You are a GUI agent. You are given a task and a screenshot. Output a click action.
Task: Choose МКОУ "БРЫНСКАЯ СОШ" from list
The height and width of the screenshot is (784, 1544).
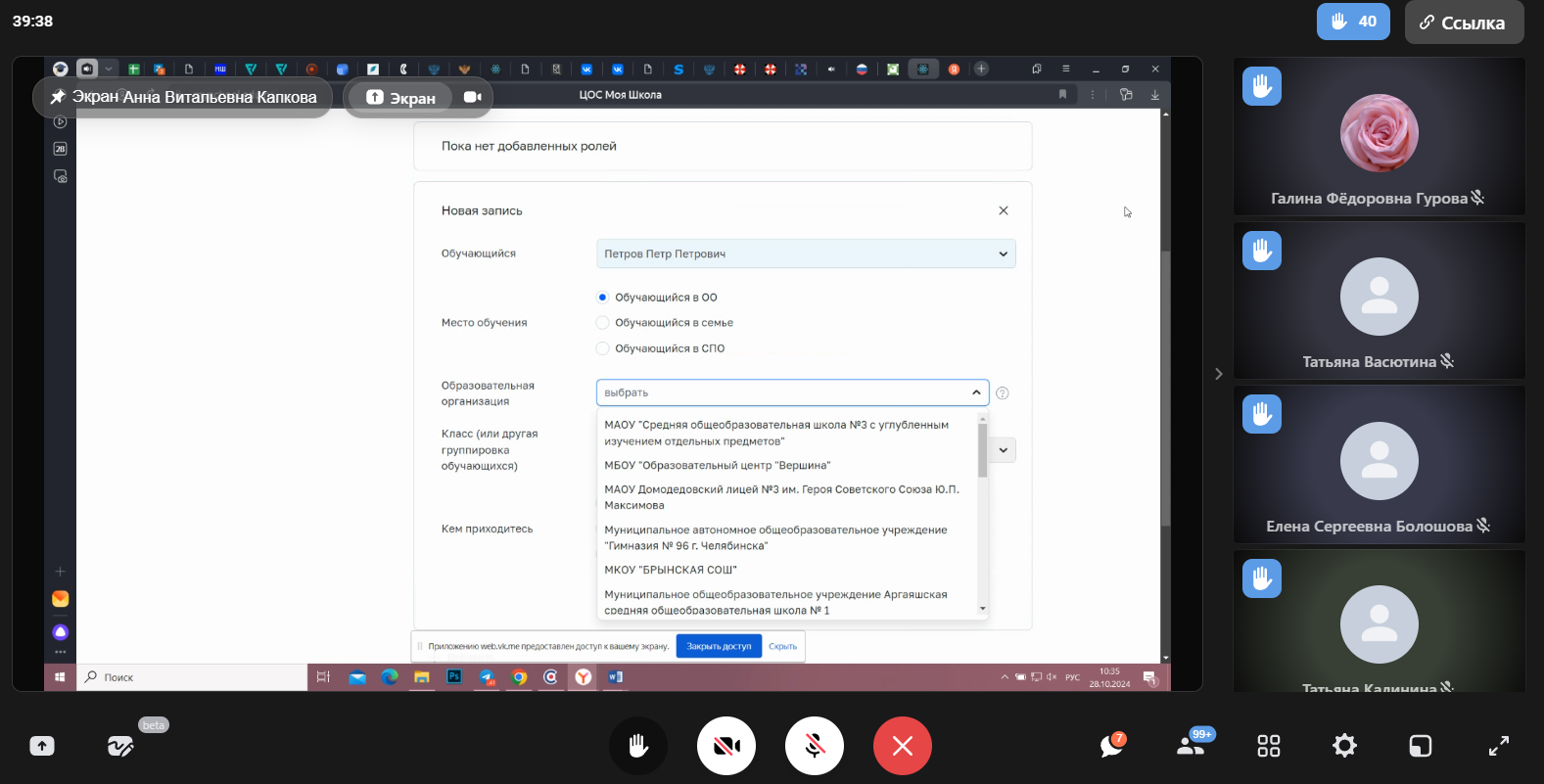point(671,570)
